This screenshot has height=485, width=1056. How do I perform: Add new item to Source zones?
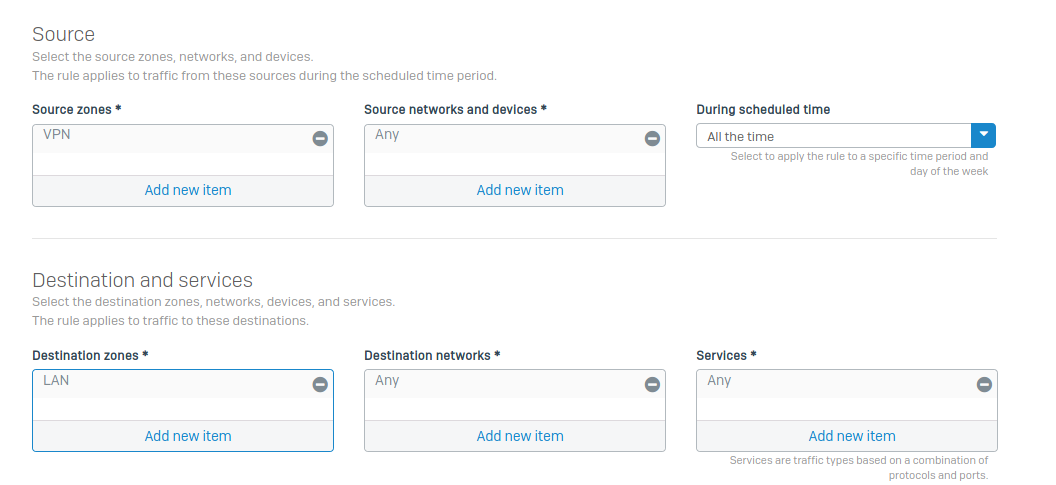(188, 190)
